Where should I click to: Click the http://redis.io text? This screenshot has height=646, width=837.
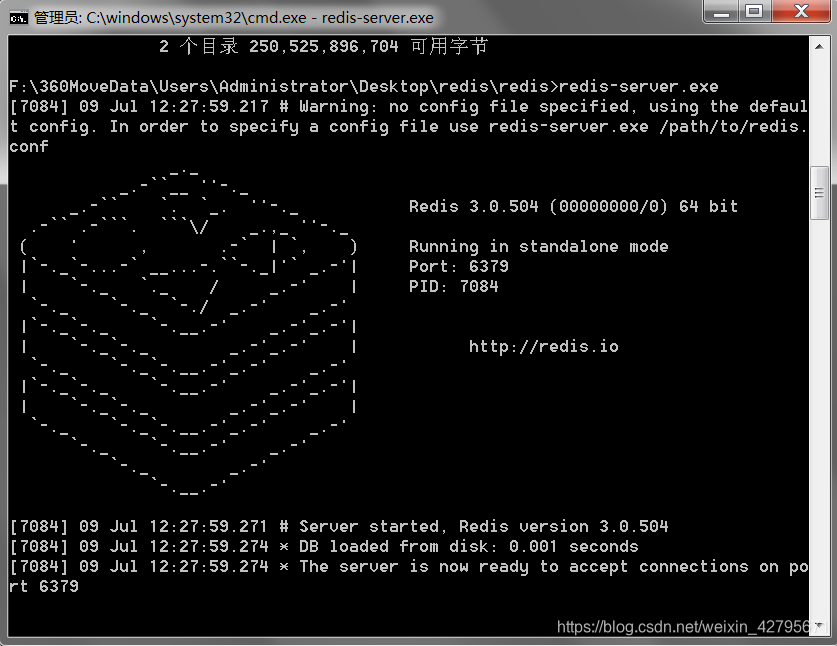tap(543, 346)
